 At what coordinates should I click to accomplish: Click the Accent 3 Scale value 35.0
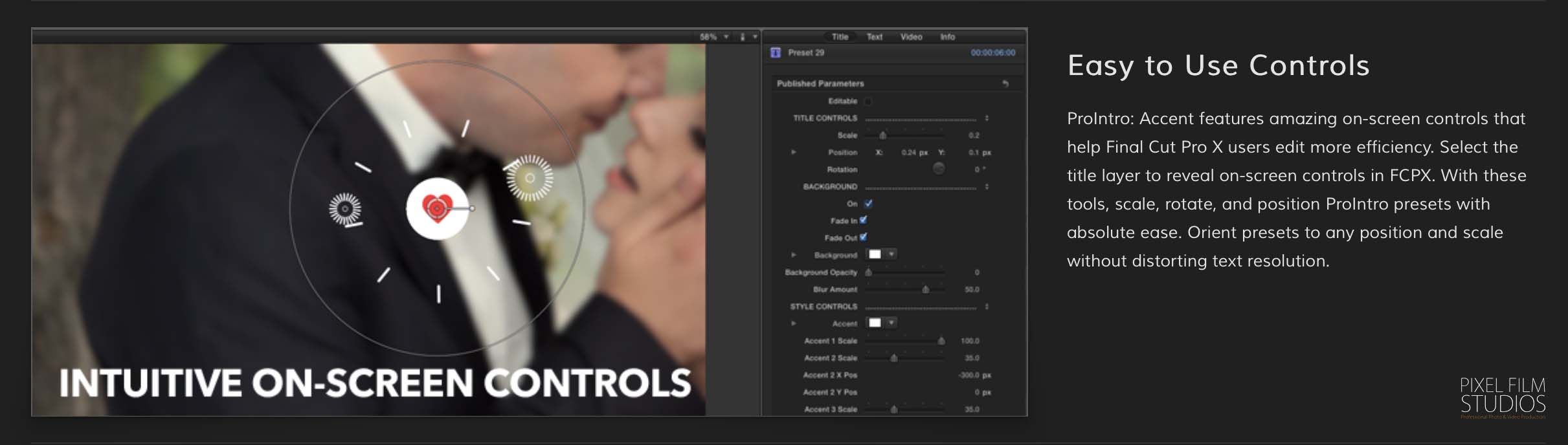pos(972,409)
